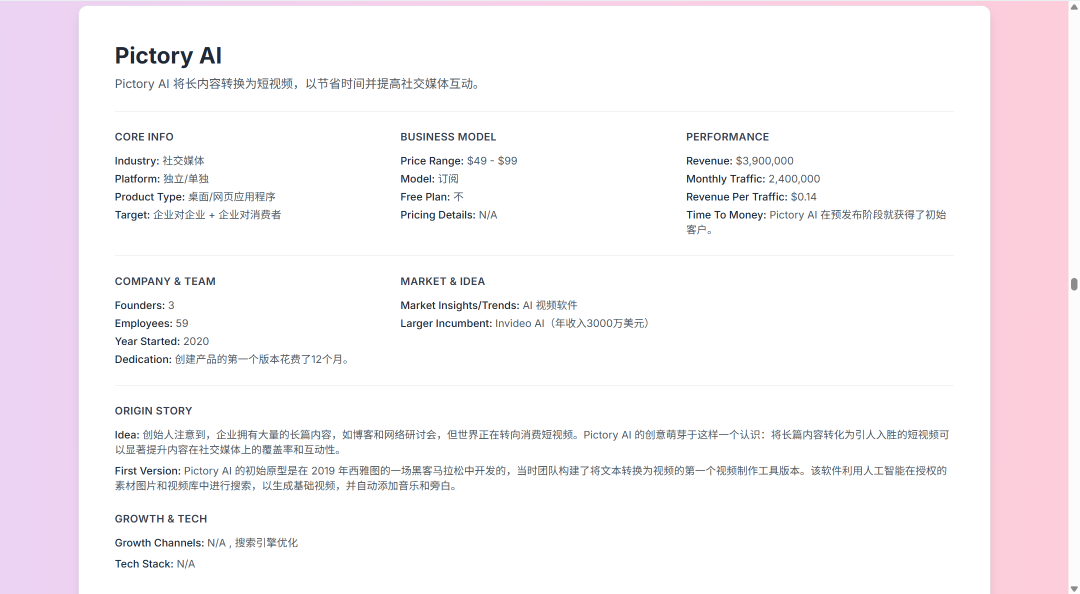Viewport: 1080px width, 594px height.
Task: Click the Founders: 3 line
Action: point(145,305)
